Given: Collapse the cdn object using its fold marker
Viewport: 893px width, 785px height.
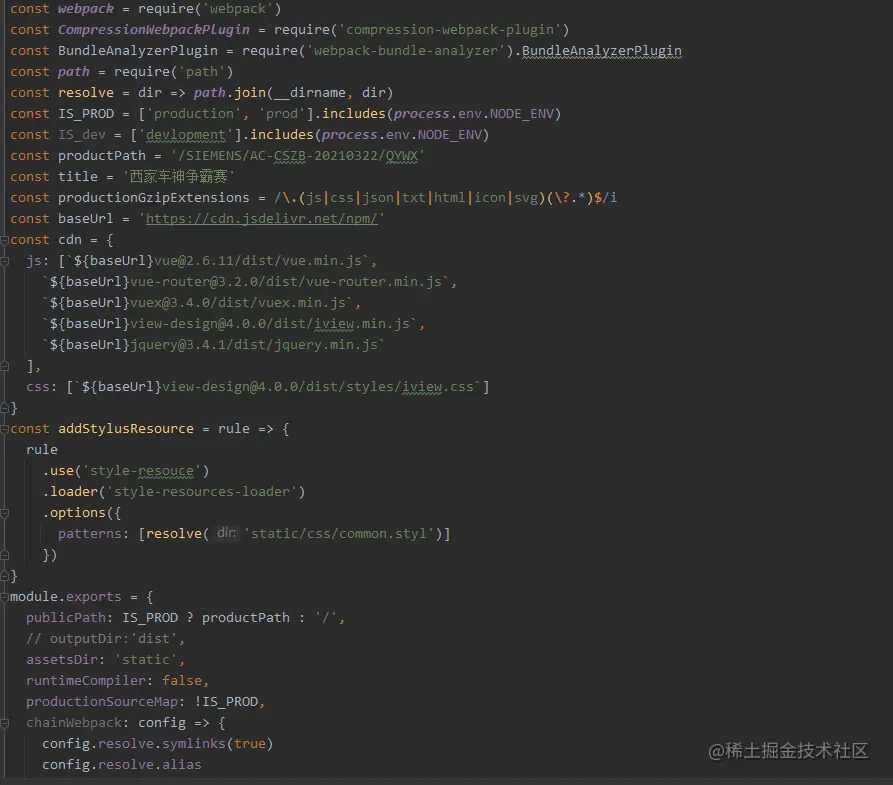Looking at the screenshot, I should point(5,239).
